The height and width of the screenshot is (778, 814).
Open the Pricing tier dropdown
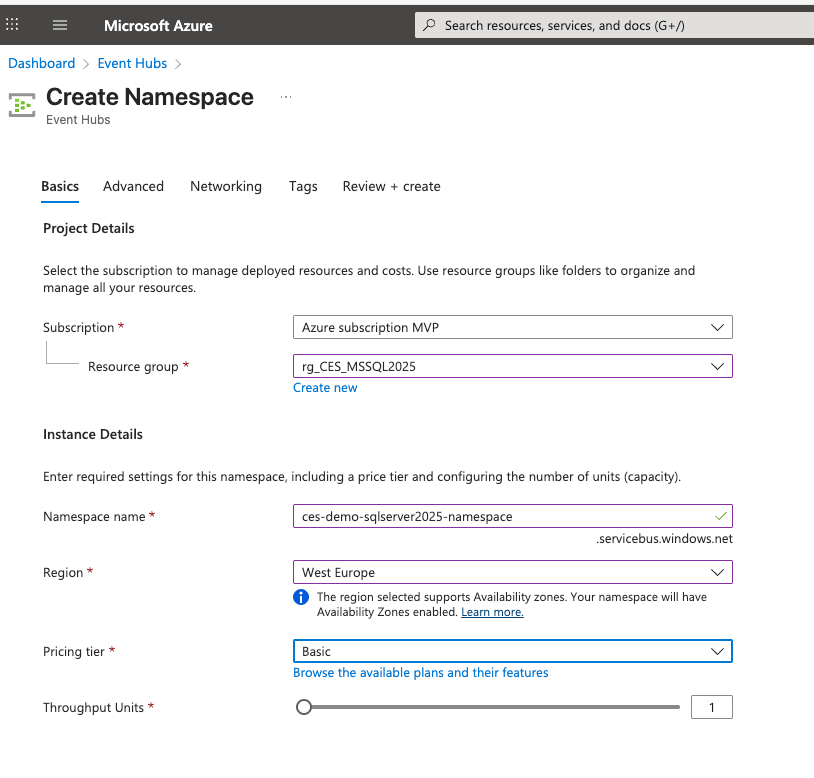tap(716, 651)
